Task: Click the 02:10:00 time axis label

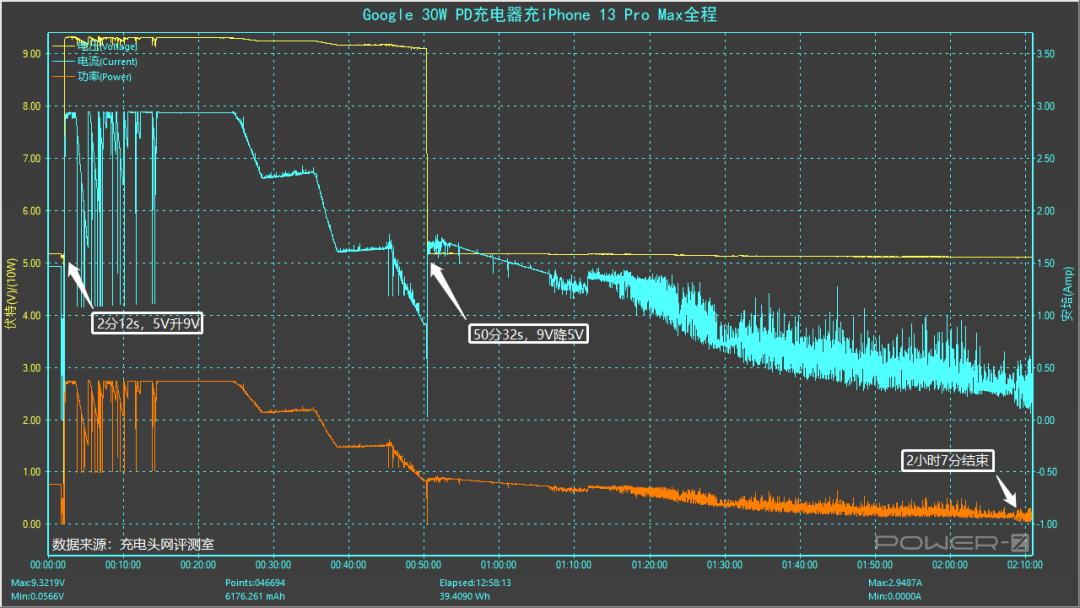Action: pos(1025,565)
